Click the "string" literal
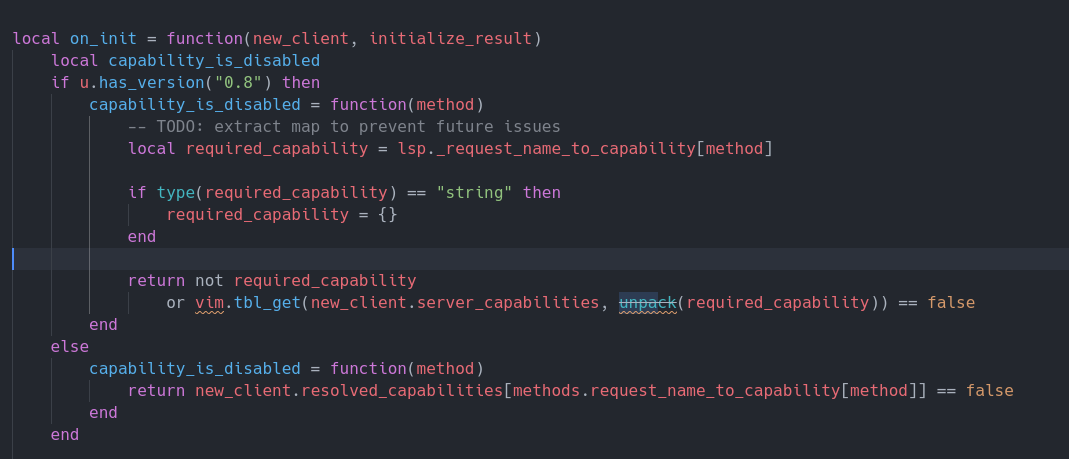This screenshot has height=459, width=1069. [474, 192]
